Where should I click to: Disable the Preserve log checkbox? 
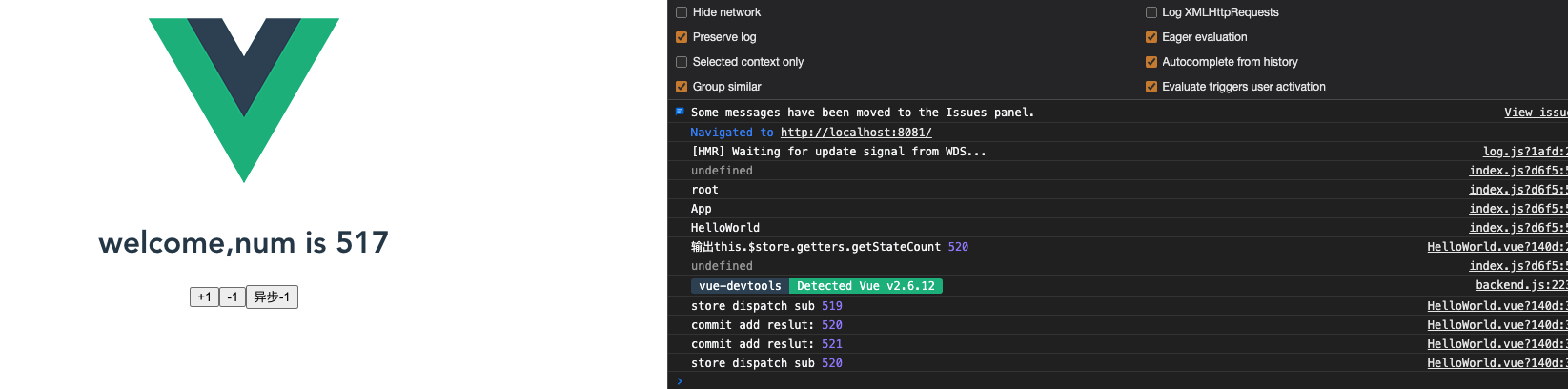682,37
